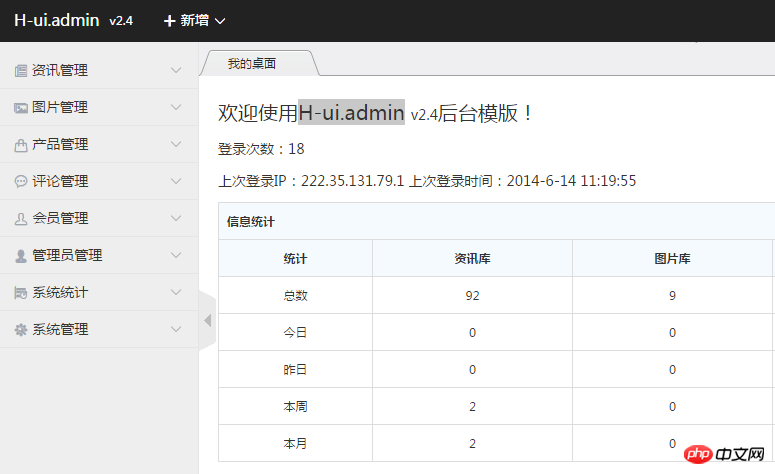Click the 系统统计 statistics icon
This screenshot has height=474, width=775.
(x=21, y=293)
